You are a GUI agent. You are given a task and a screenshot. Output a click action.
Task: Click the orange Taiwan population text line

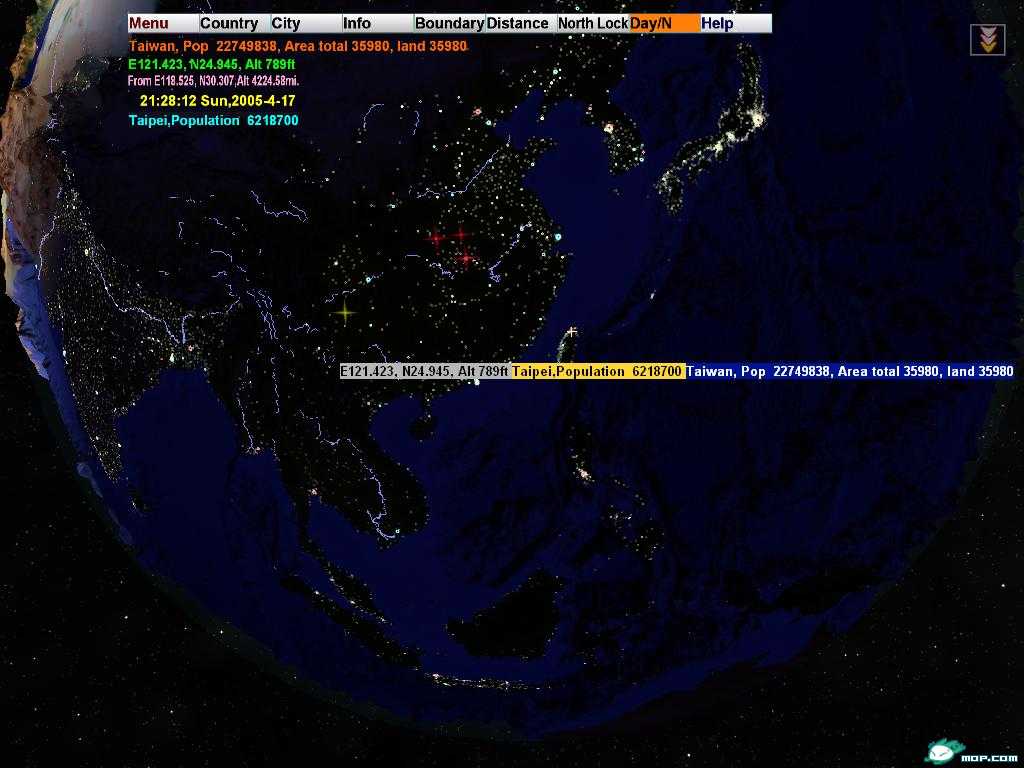tap(298, 46)
